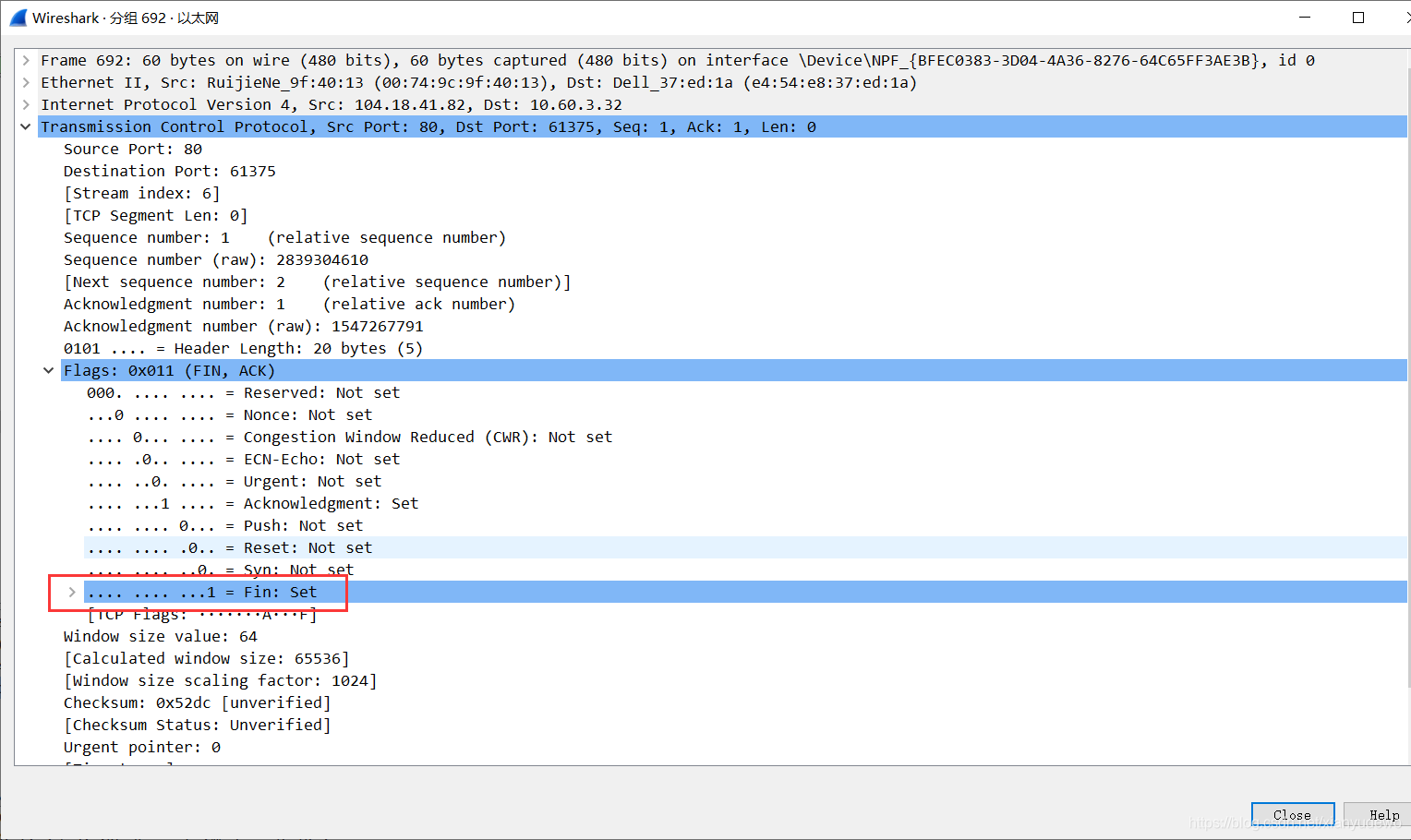Minimize the Wireshark packet window
Viewport: 1411px width, 840px height.
(1305, 18)
